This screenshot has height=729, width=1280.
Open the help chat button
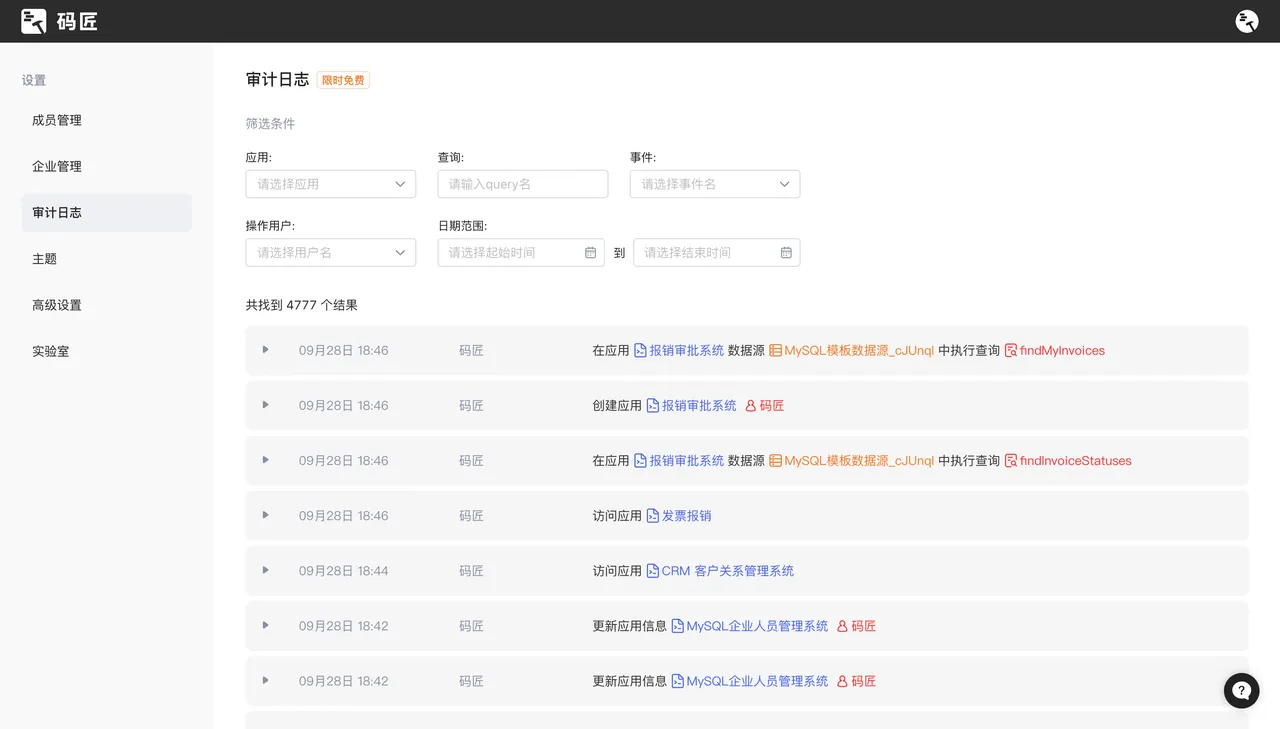tap(1241, 690)
